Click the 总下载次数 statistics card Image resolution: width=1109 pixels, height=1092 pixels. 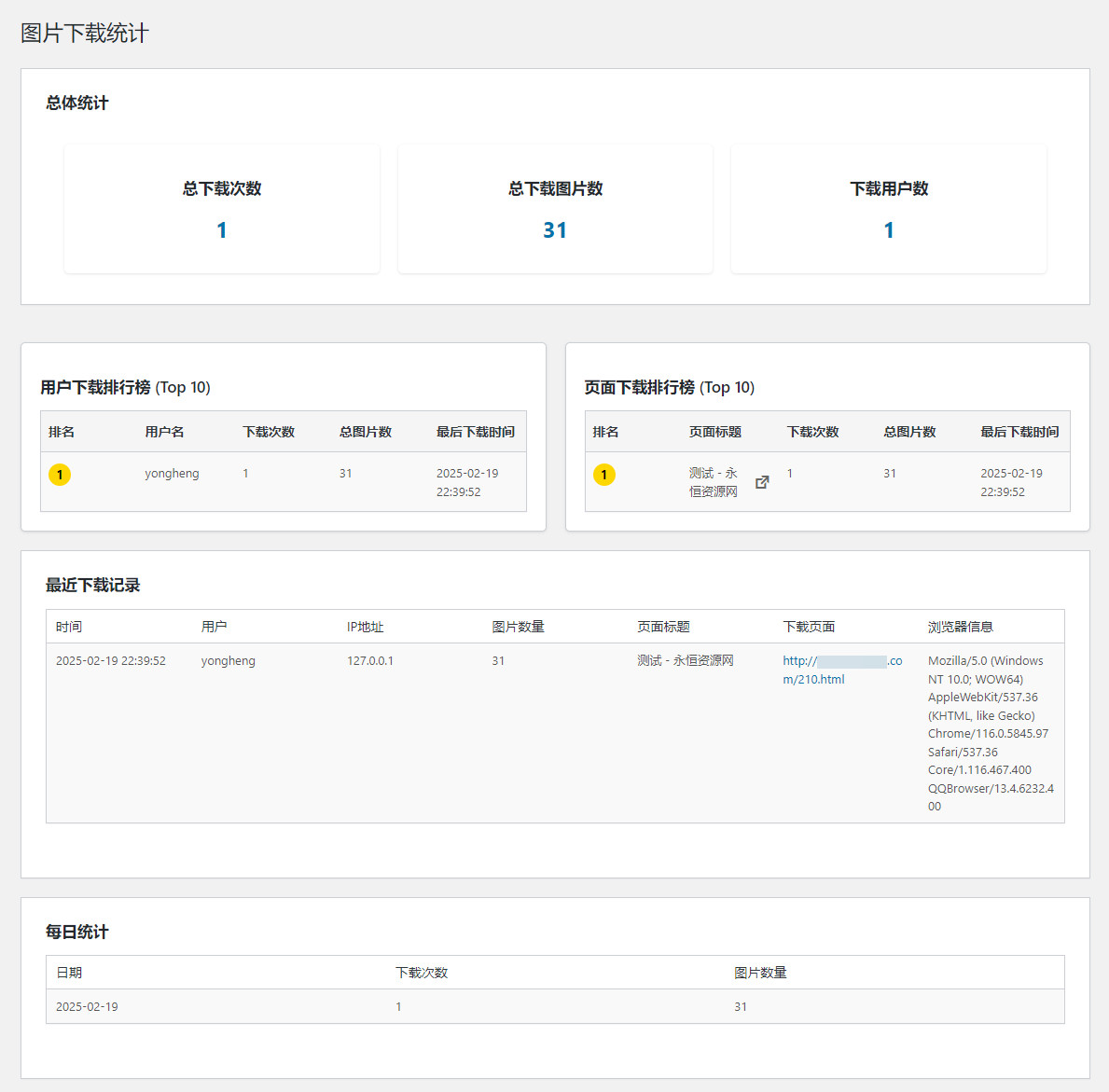point(222,209)
